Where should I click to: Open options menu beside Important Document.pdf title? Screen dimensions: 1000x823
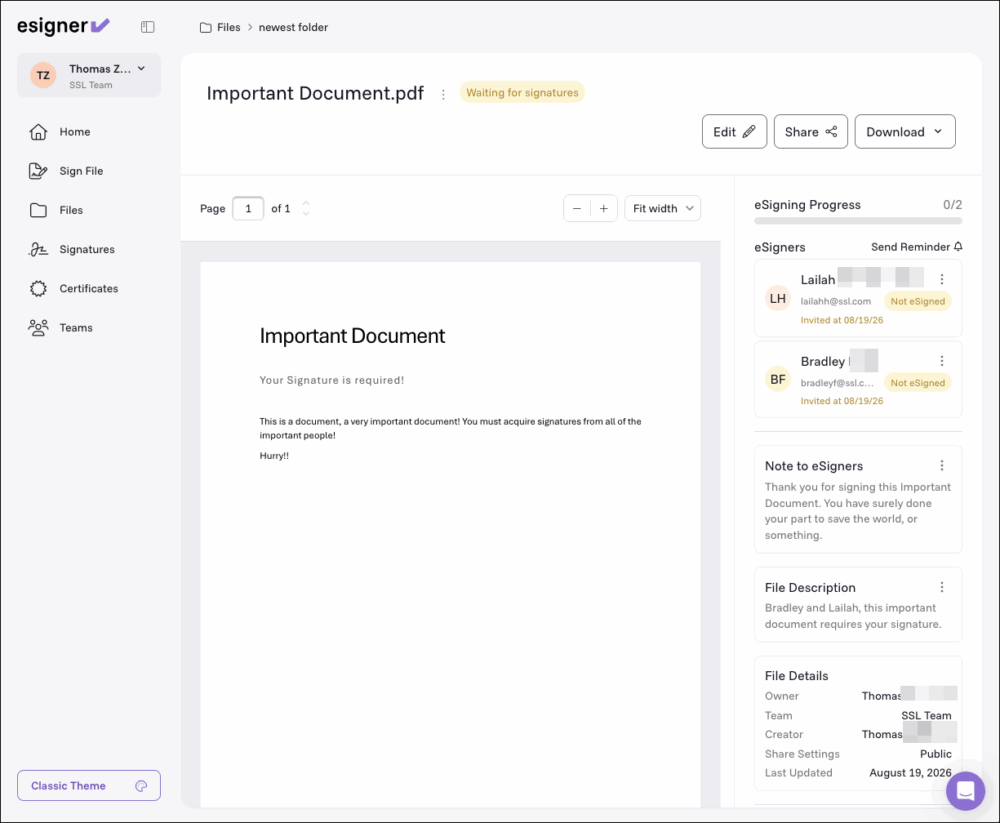click(x=443, y=94)
